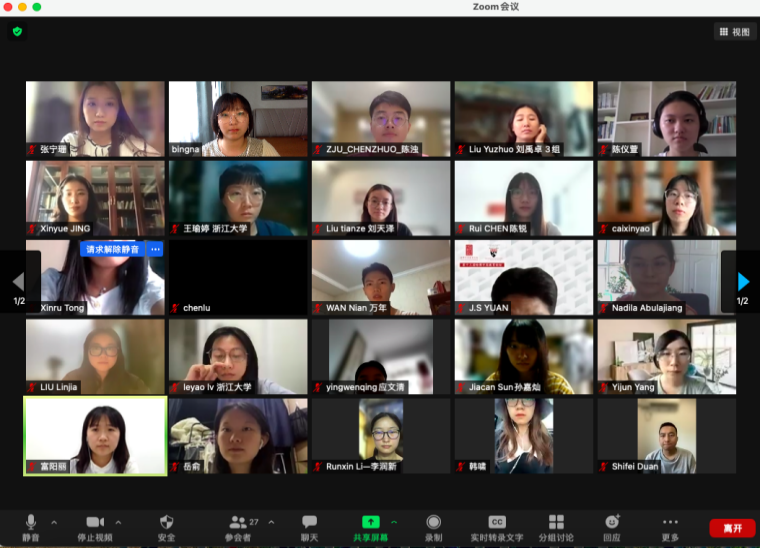Expand video options arrow beside camera
The height and width of the screenshot is (548, 760).
coord(118,522)
